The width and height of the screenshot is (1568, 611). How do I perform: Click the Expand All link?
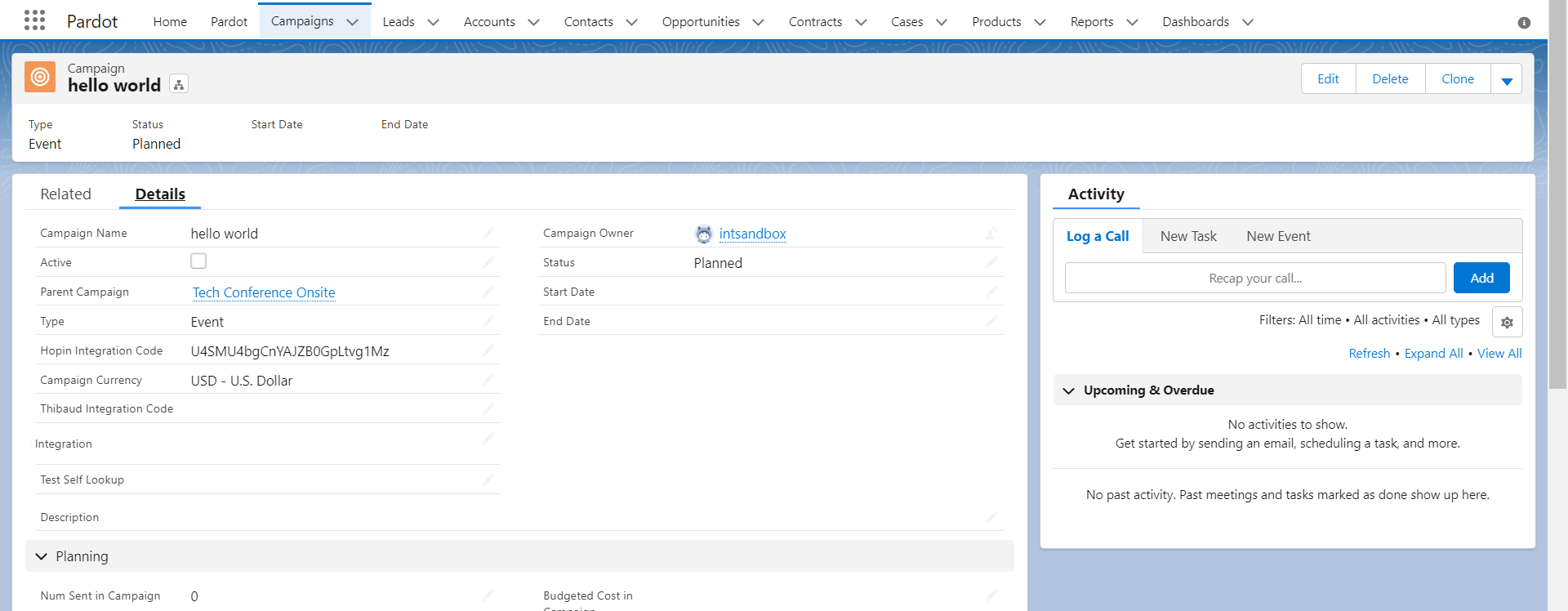[x=1433, y=354]
